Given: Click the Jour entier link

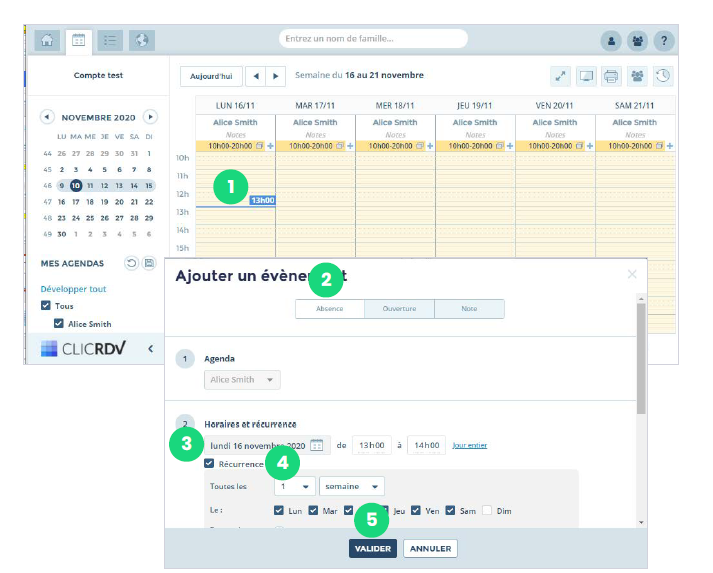Looking at the screenshot, I should pos(470,445).
